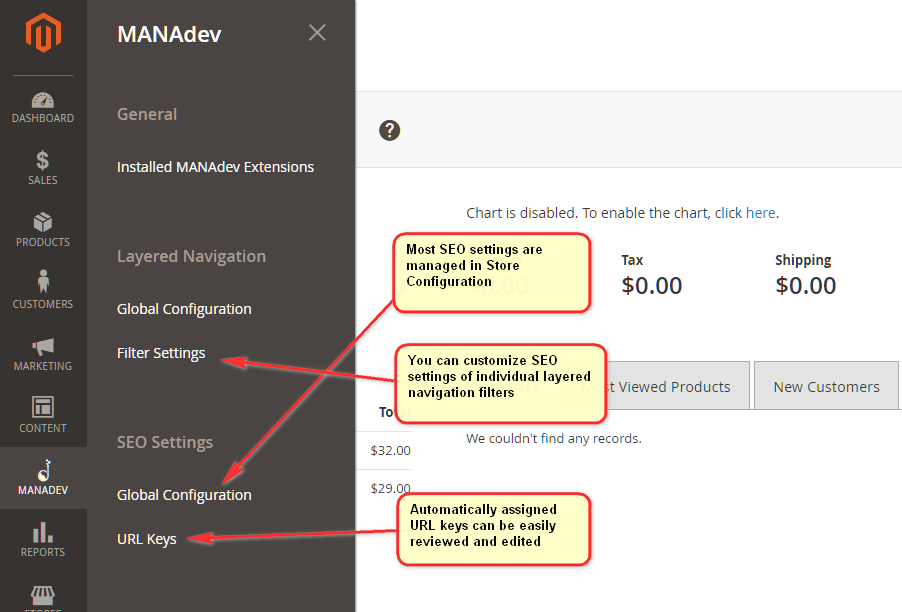Select Global Configuration under SEO Settings
Image resolution: width=902 pixels, height=612 pixels.
(x=184, y=494)
